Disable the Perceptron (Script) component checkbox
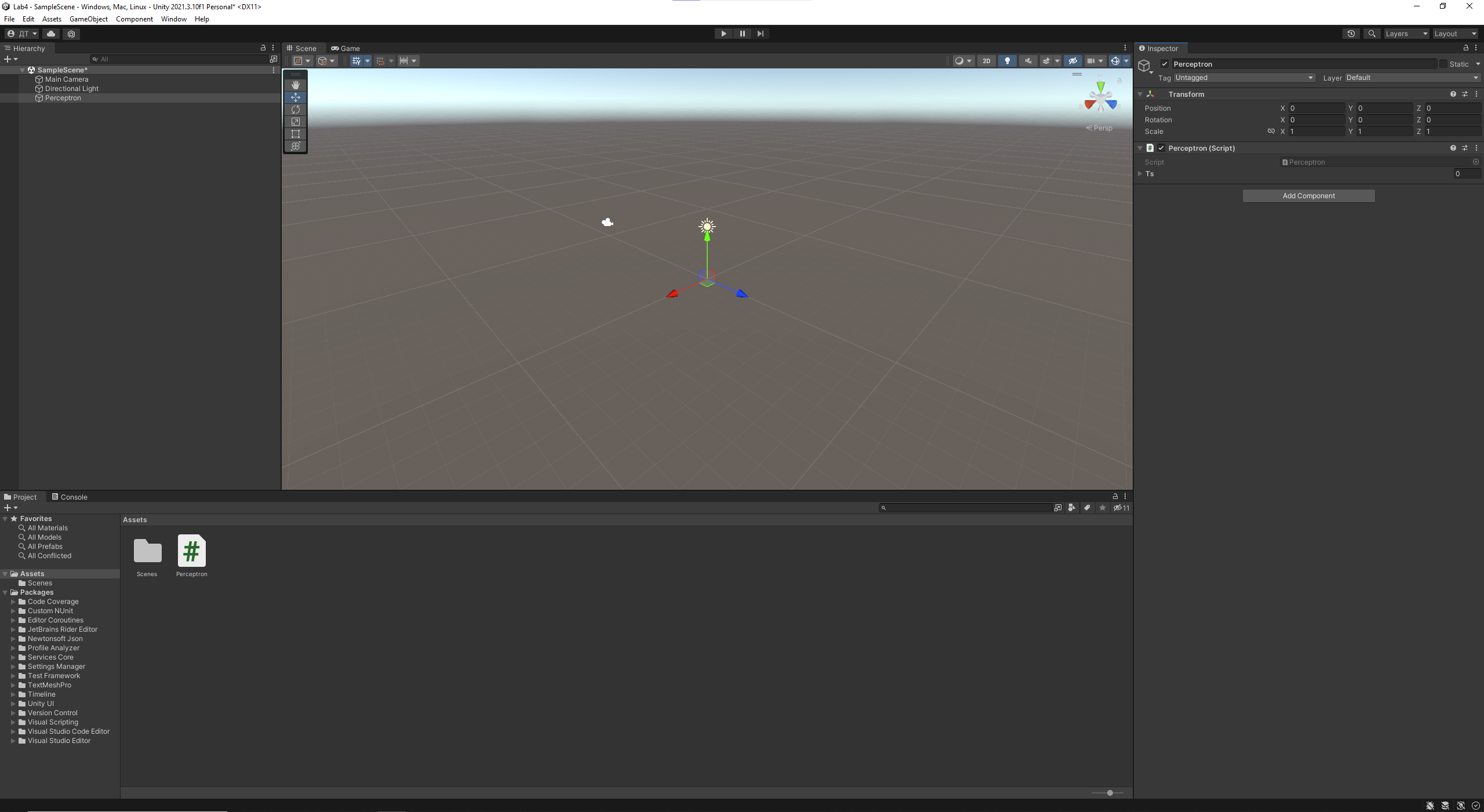This screenshot has height=812, width=1484. click(1161, 148)
